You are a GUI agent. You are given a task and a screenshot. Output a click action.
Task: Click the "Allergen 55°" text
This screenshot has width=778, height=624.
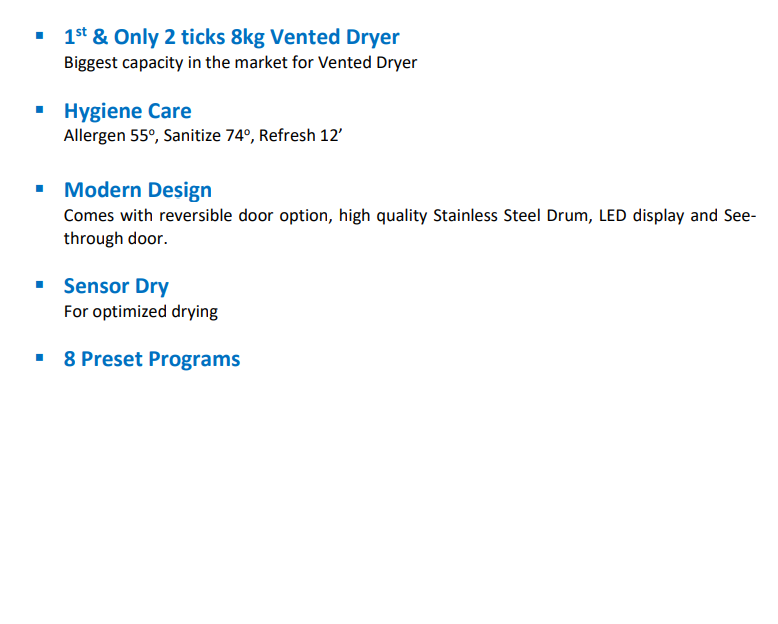pos(110,136)
